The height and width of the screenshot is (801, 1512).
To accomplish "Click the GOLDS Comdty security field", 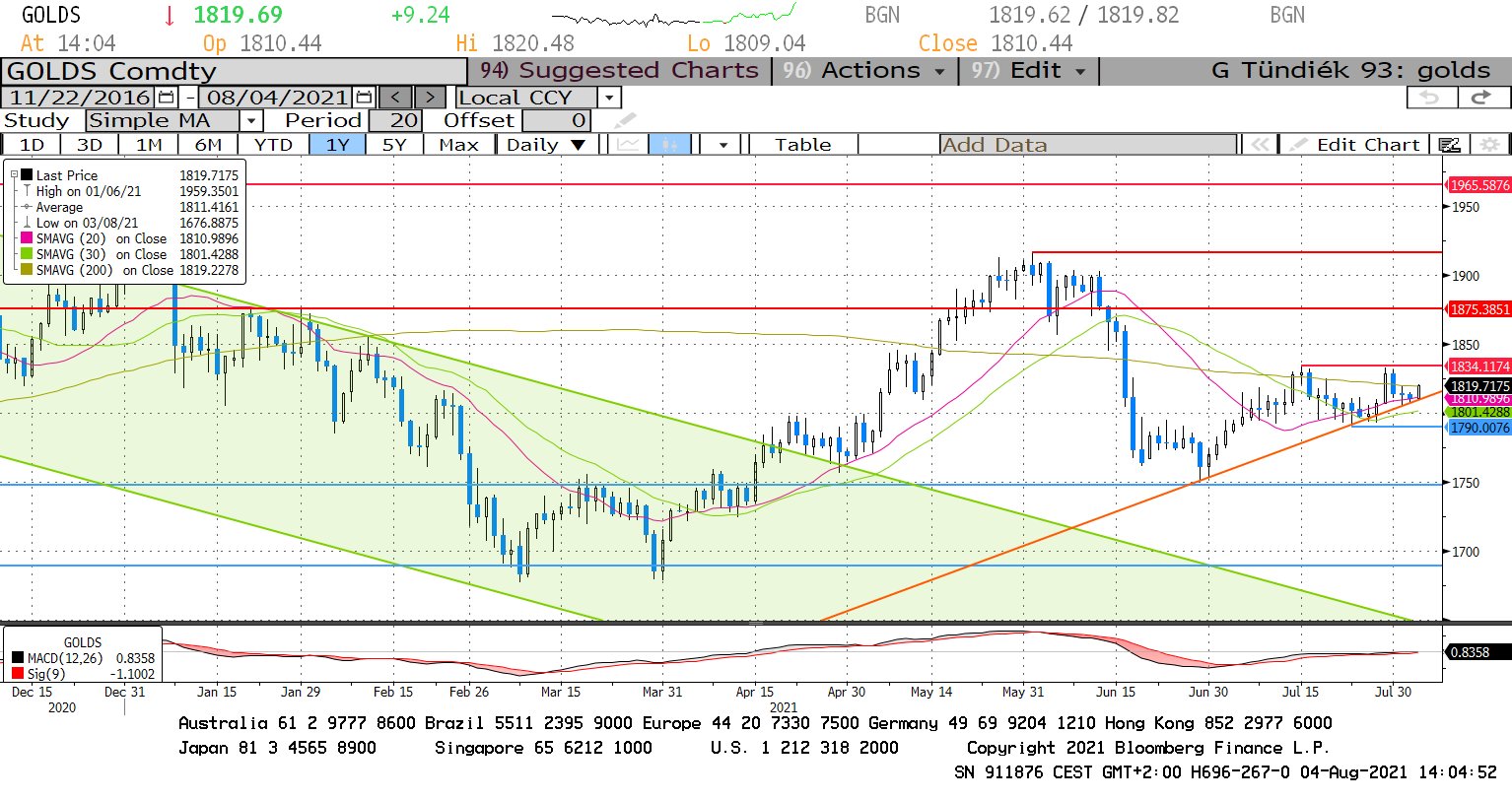I will tap(234, 72).
